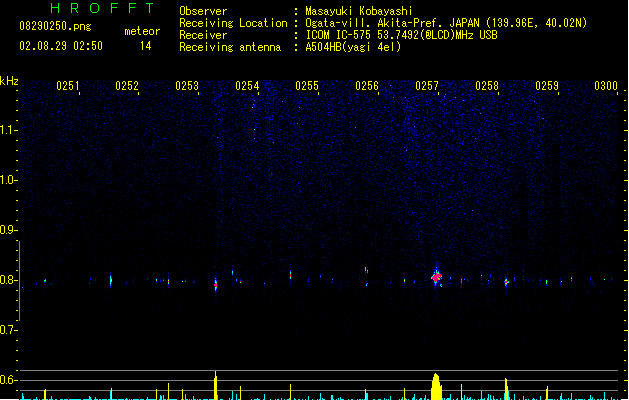Click the 0259 time marker
Image resolution: width=629 pixels, height=400 pixels.
pyautogui.click(x=547, y=86)
